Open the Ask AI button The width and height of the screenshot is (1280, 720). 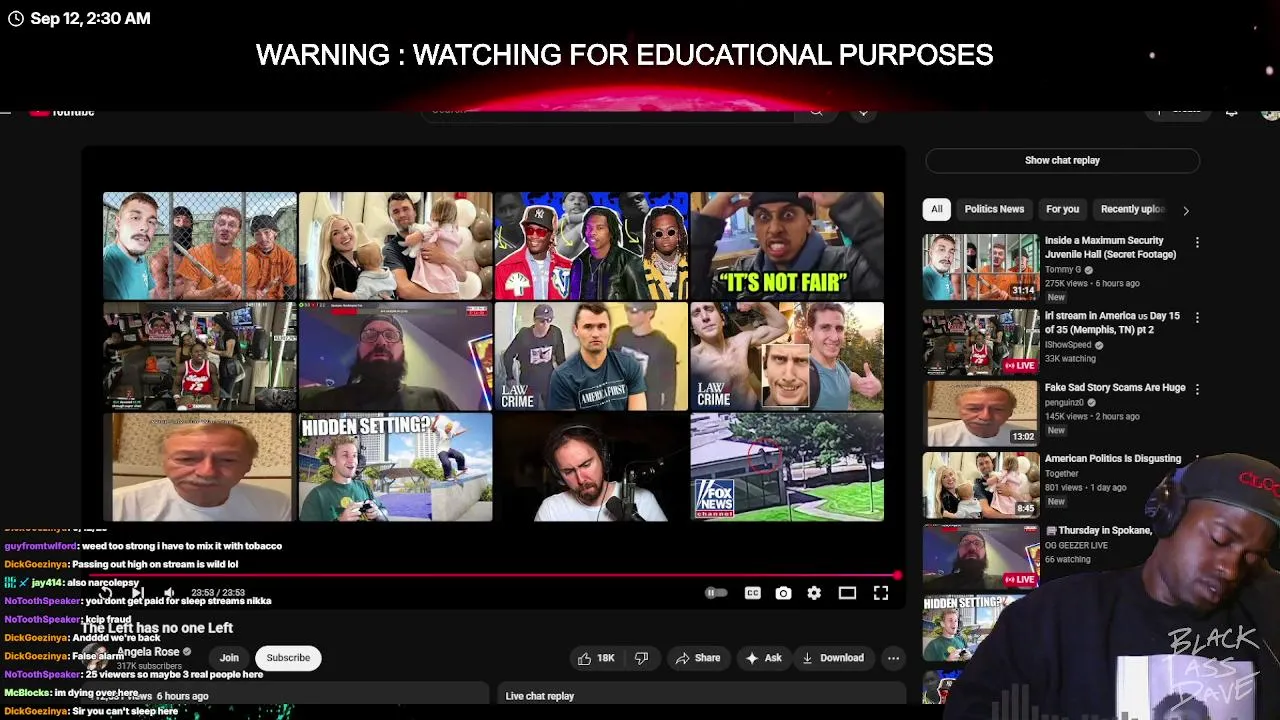click(764, 658)
